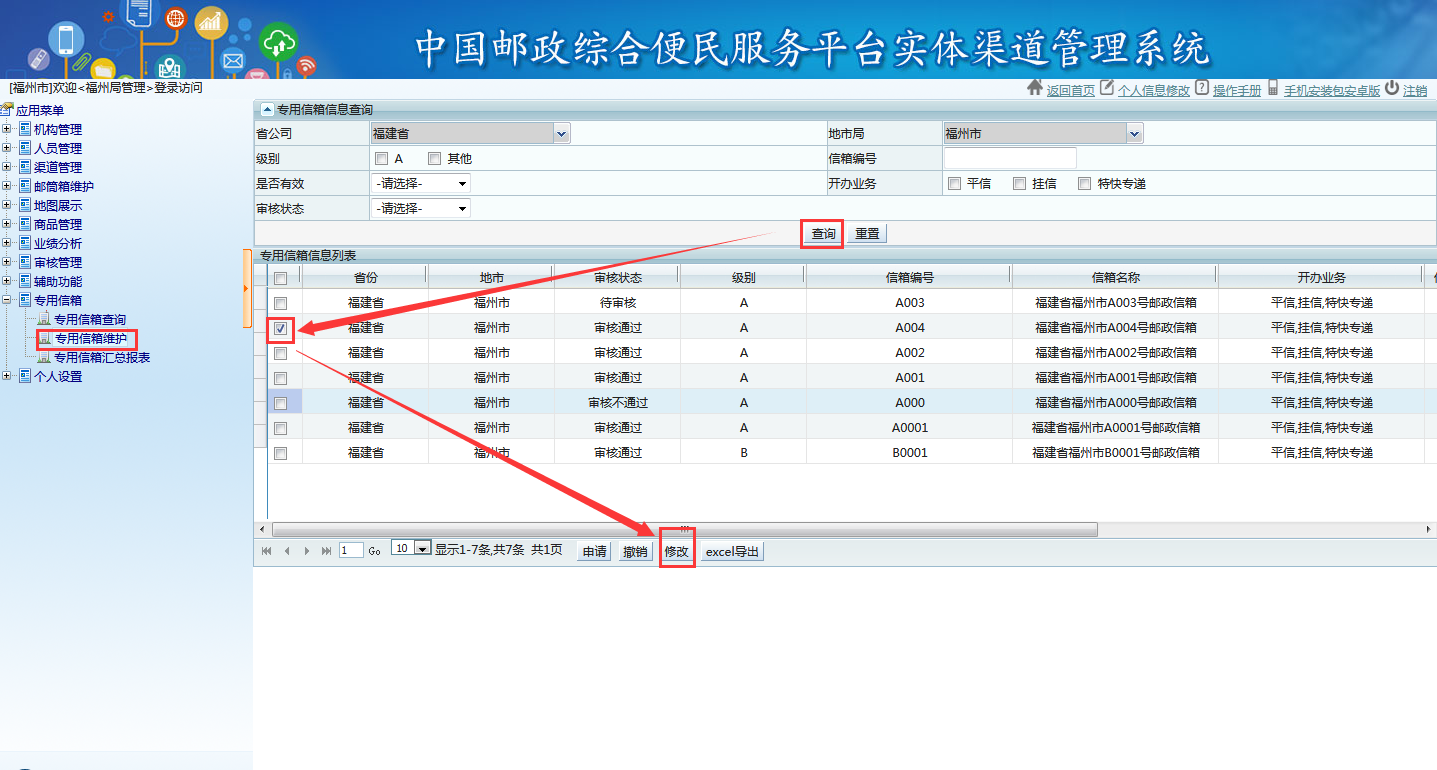Enable the 挂信 business checkbox
The width and height of the screenshot is (1437, 770).
[1019, 183]
